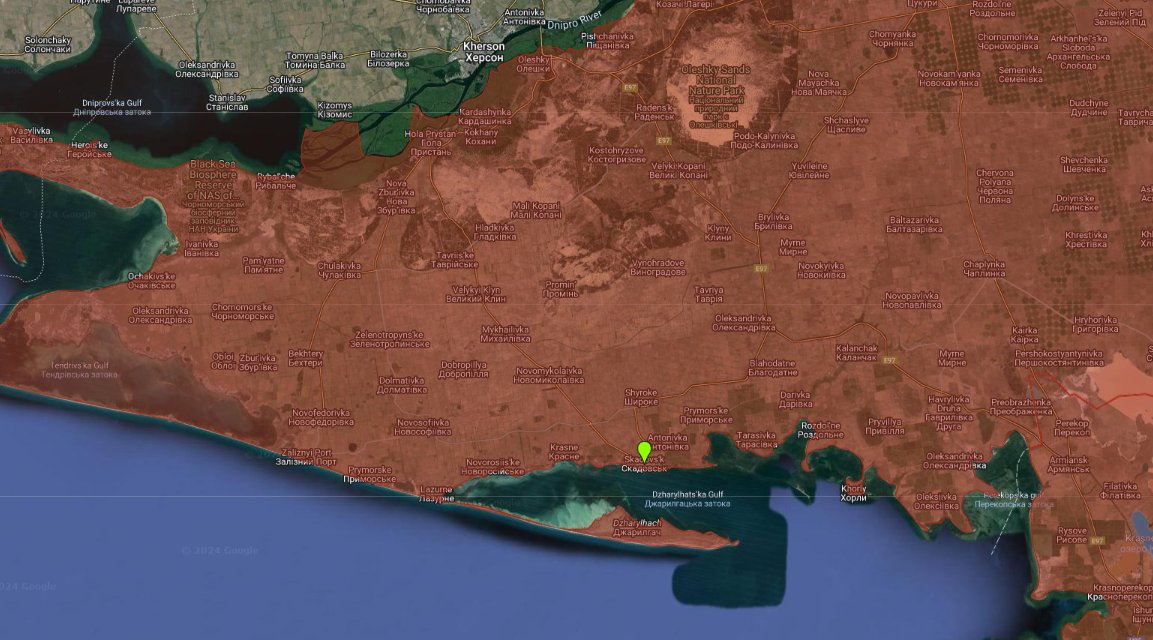Image resolution: width=1153 pixels, height=640 pixels.
Task: Select the Bekhtery label
Action: 305,358
